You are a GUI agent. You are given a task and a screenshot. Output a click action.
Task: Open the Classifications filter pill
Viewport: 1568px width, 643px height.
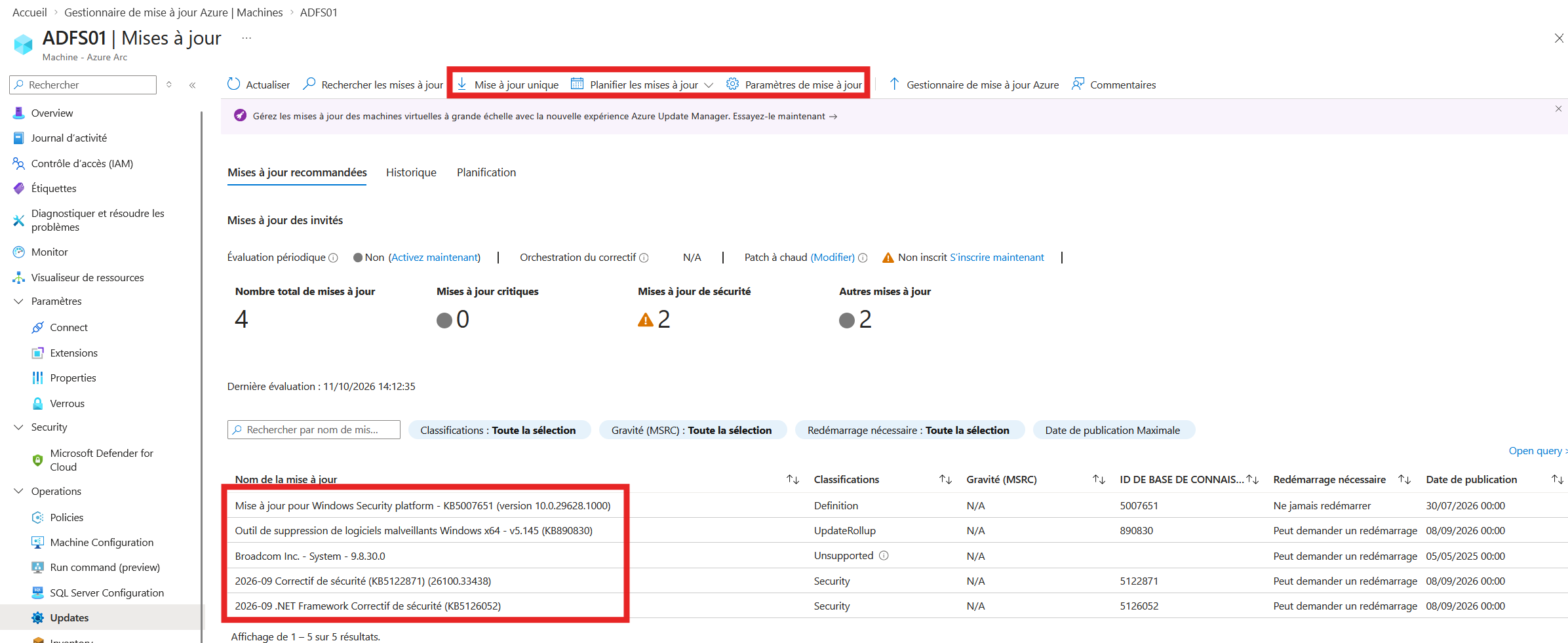[499, 430]
